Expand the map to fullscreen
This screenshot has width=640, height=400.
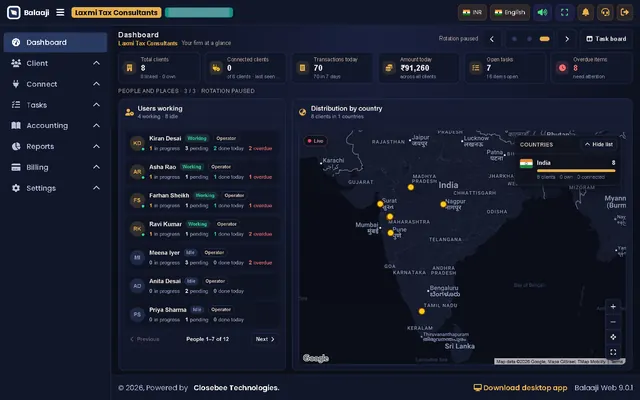click(x=613, y=352)
